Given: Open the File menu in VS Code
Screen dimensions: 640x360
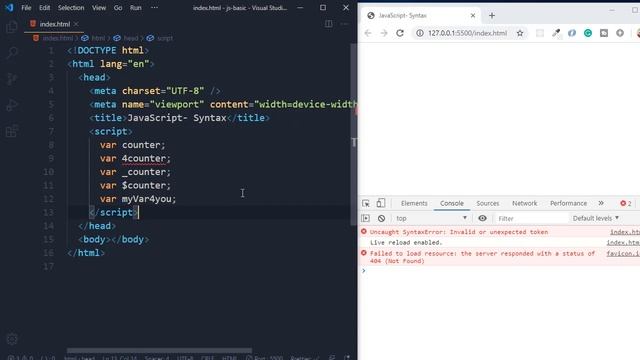Looking at the screenshot, I should [26, 8].
